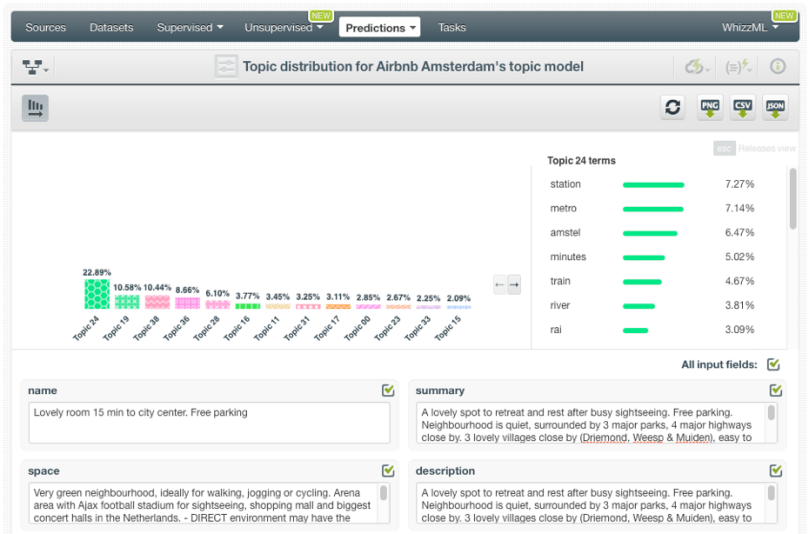Open the cloud actions menu icon
The image size is (809, 534).
point(697,67)
